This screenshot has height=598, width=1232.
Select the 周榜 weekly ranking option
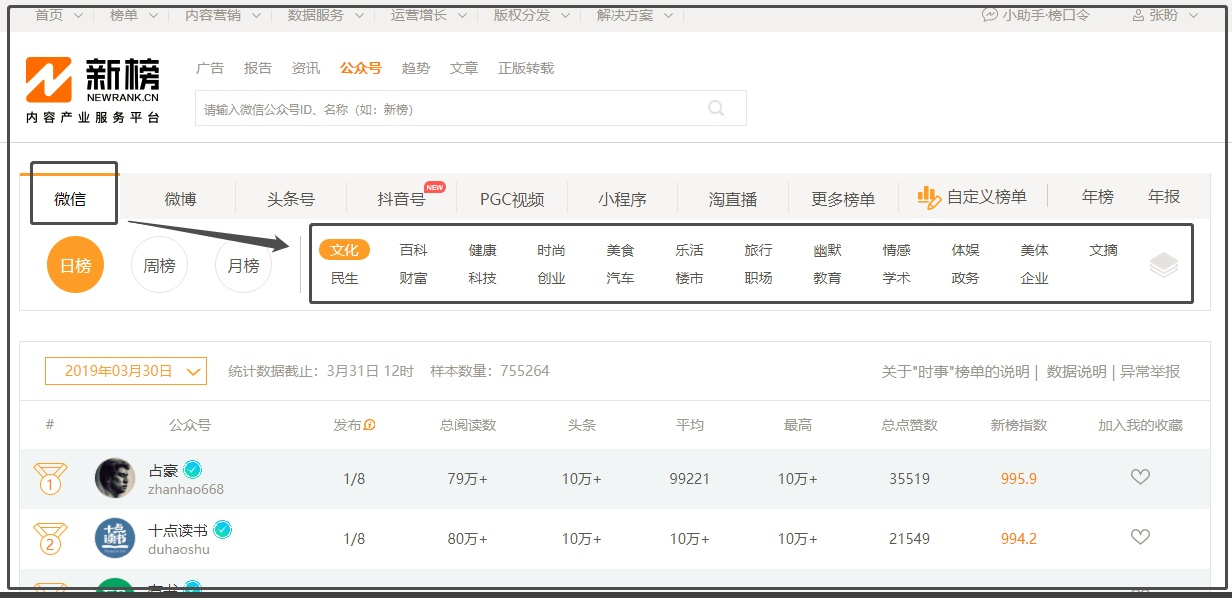tap(159, 265)
